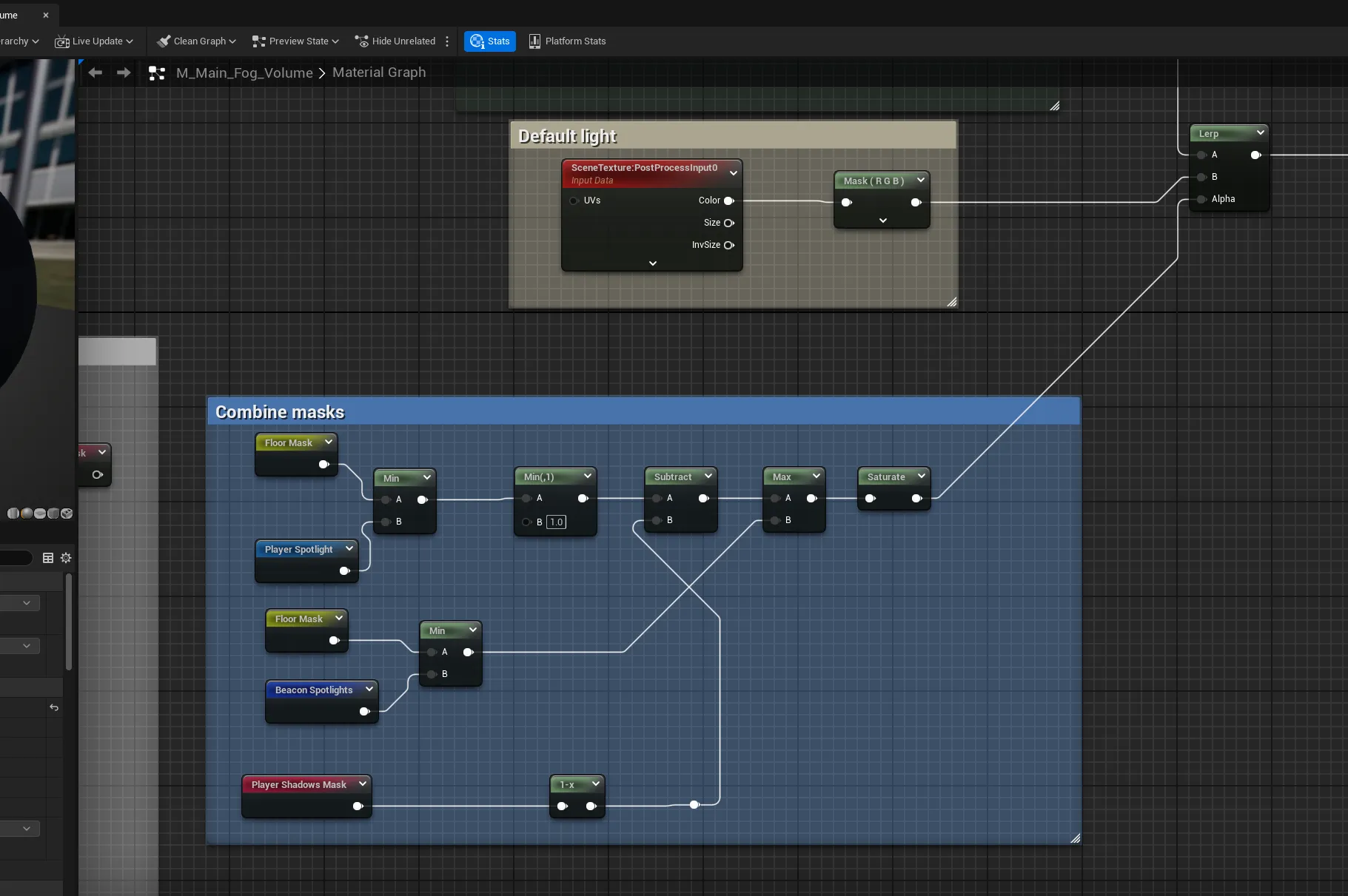Open the toolbar three-dot options menu

[447, 41]
